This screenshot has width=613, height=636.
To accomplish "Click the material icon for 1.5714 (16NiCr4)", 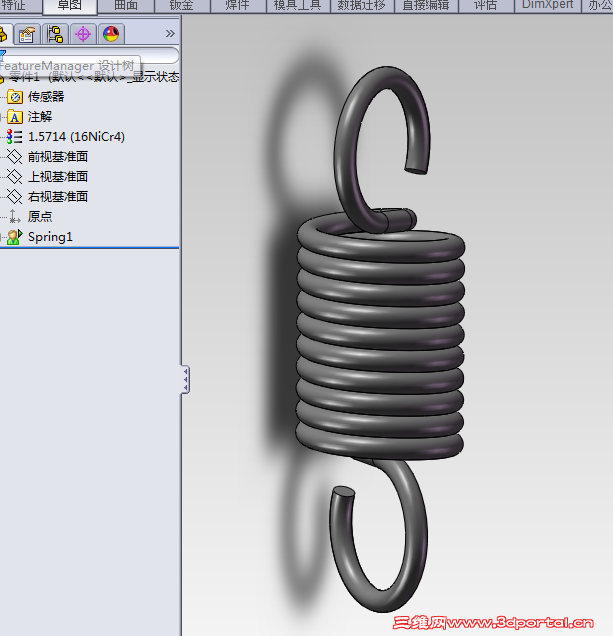I will (15, 137).
